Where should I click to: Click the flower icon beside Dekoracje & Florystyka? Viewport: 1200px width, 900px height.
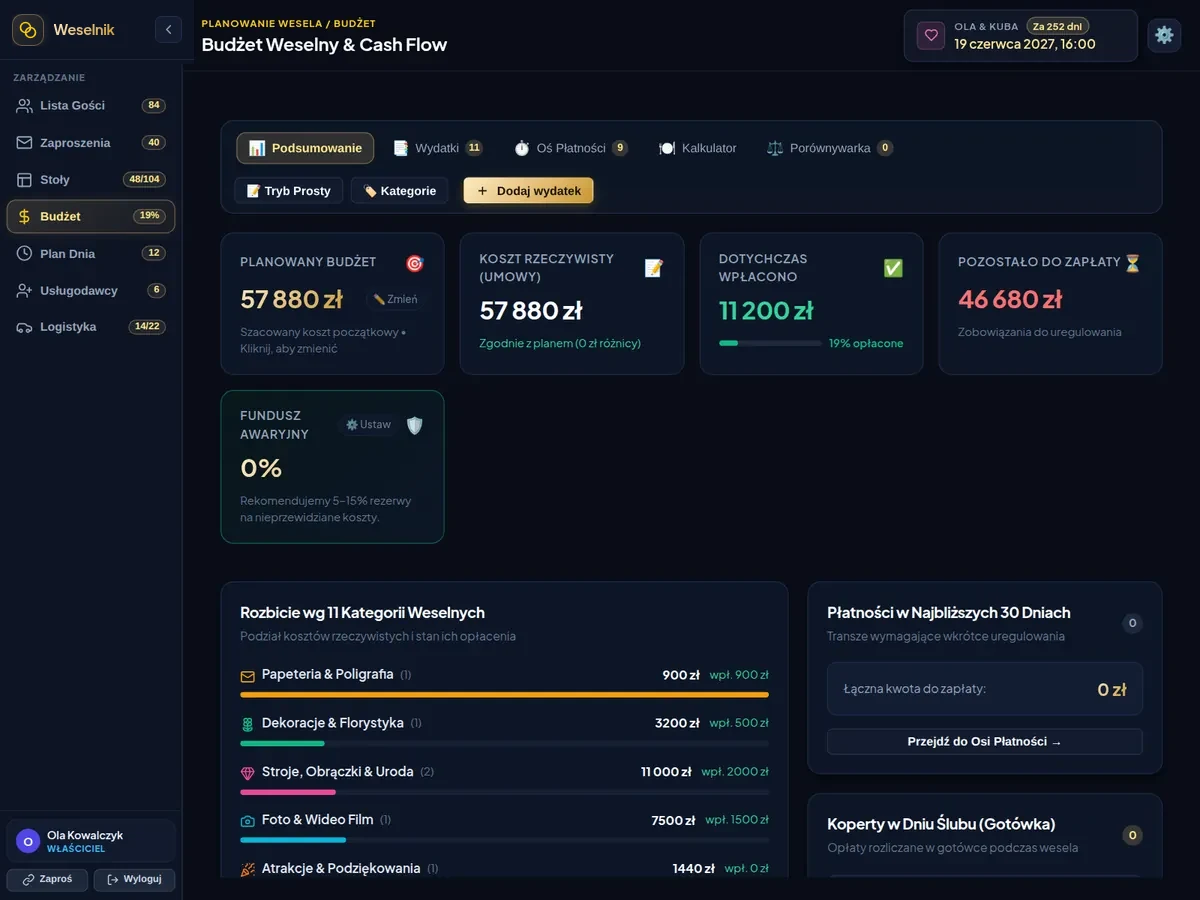click(x=248, y=724)
